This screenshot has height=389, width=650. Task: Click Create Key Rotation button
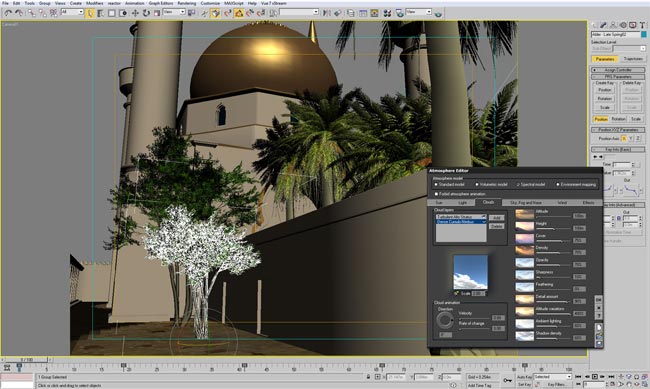[x=604, y=99]
